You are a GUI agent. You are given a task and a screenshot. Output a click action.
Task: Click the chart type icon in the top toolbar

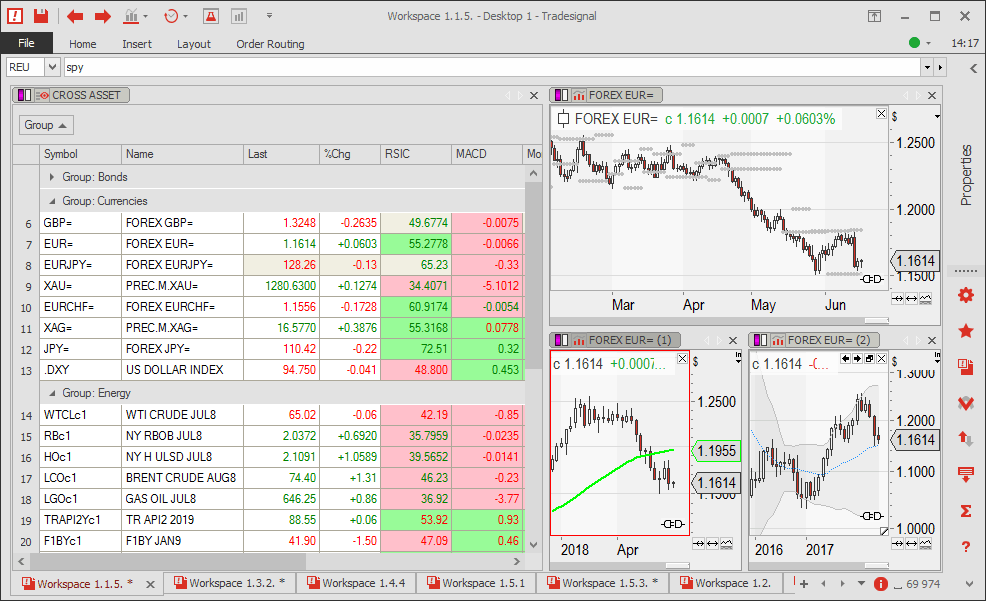pyautogui.click(x=131, y=16)
